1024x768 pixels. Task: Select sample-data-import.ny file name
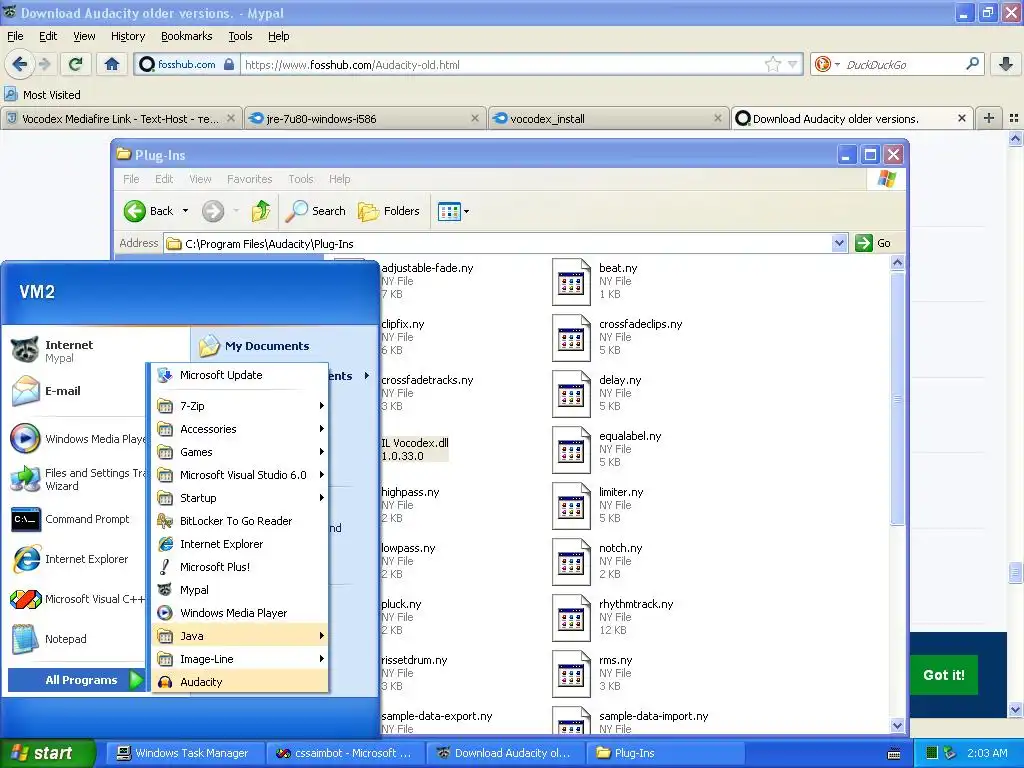(654, 716)
